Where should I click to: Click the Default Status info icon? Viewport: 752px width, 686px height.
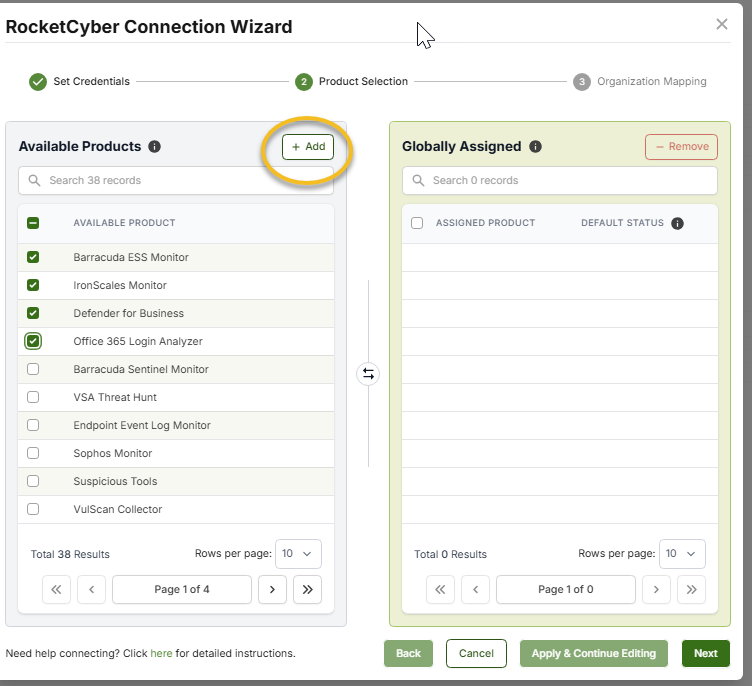point(677,223)
